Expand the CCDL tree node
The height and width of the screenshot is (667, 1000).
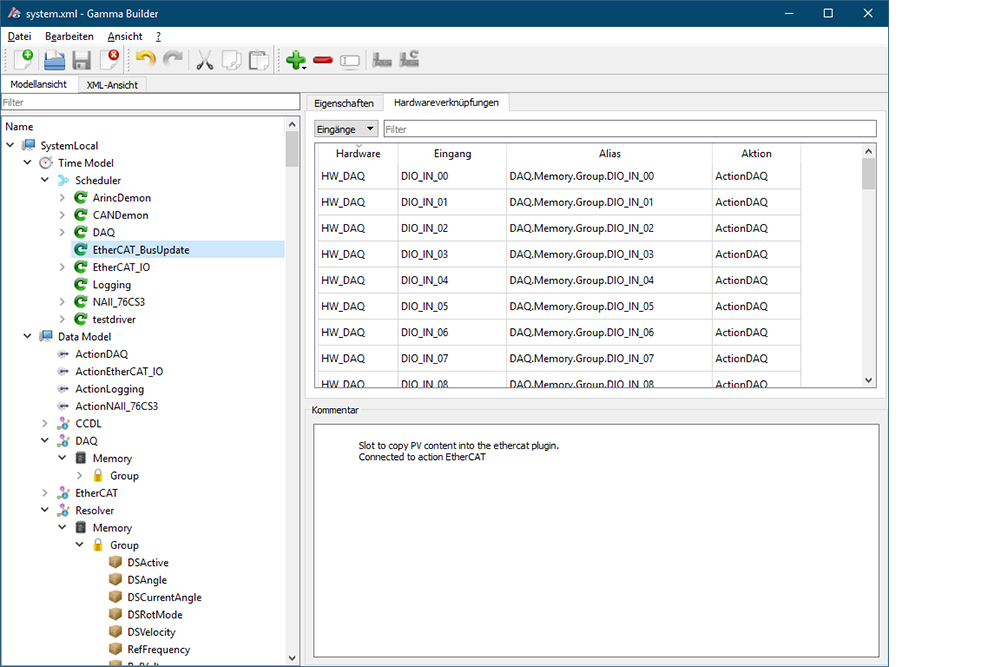pos(45,424)
